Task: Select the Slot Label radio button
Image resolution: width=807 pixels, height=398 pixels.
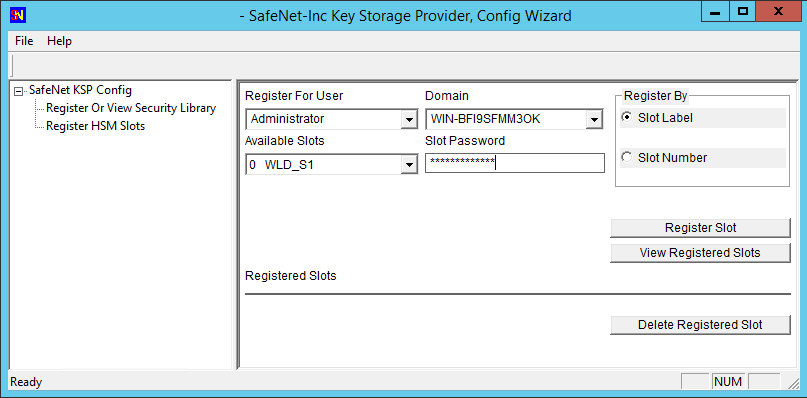Action: (626, 117)
